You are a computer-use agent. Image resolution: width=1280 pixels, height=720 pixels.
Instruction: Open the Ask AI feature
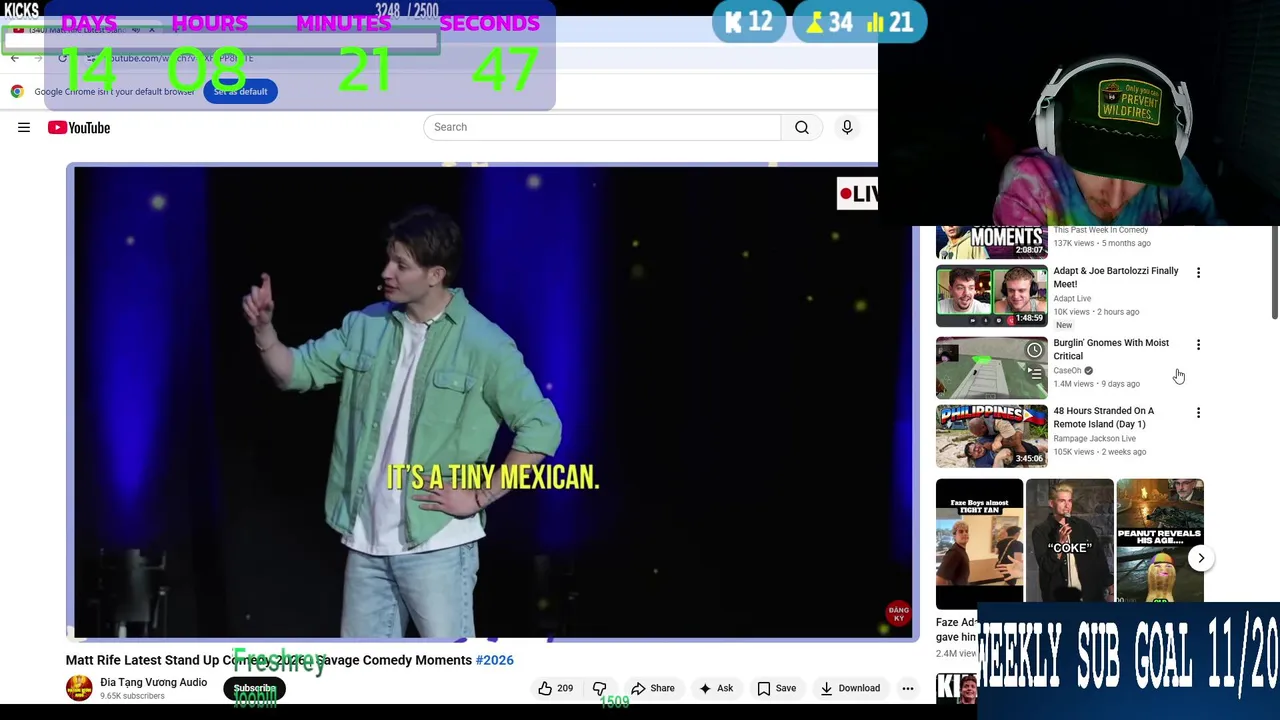coord(716,688)
